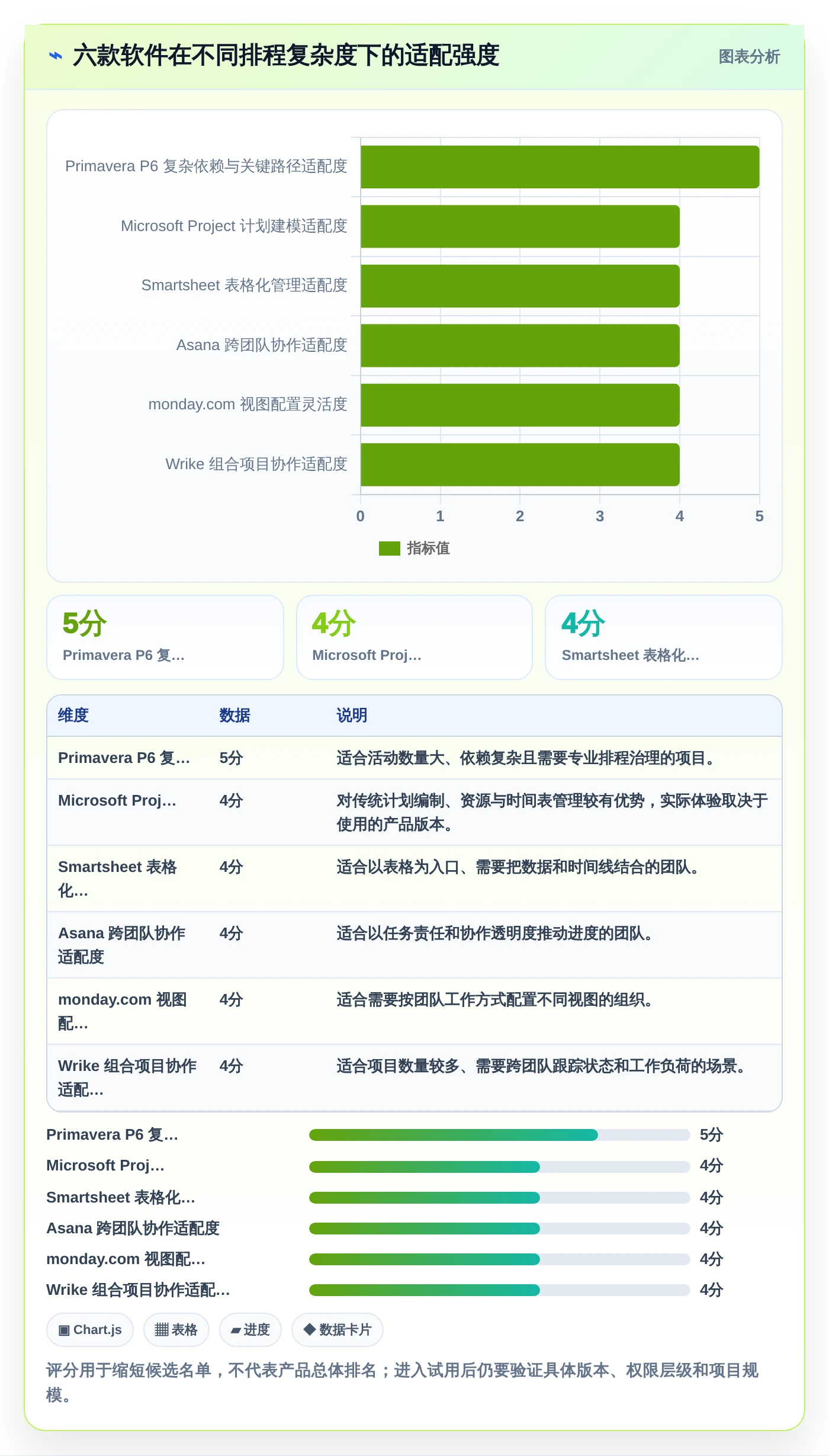Click the Microsoft Project chart bar
829x1456 pixels.
pyautogui.click(x=520, y=226)
